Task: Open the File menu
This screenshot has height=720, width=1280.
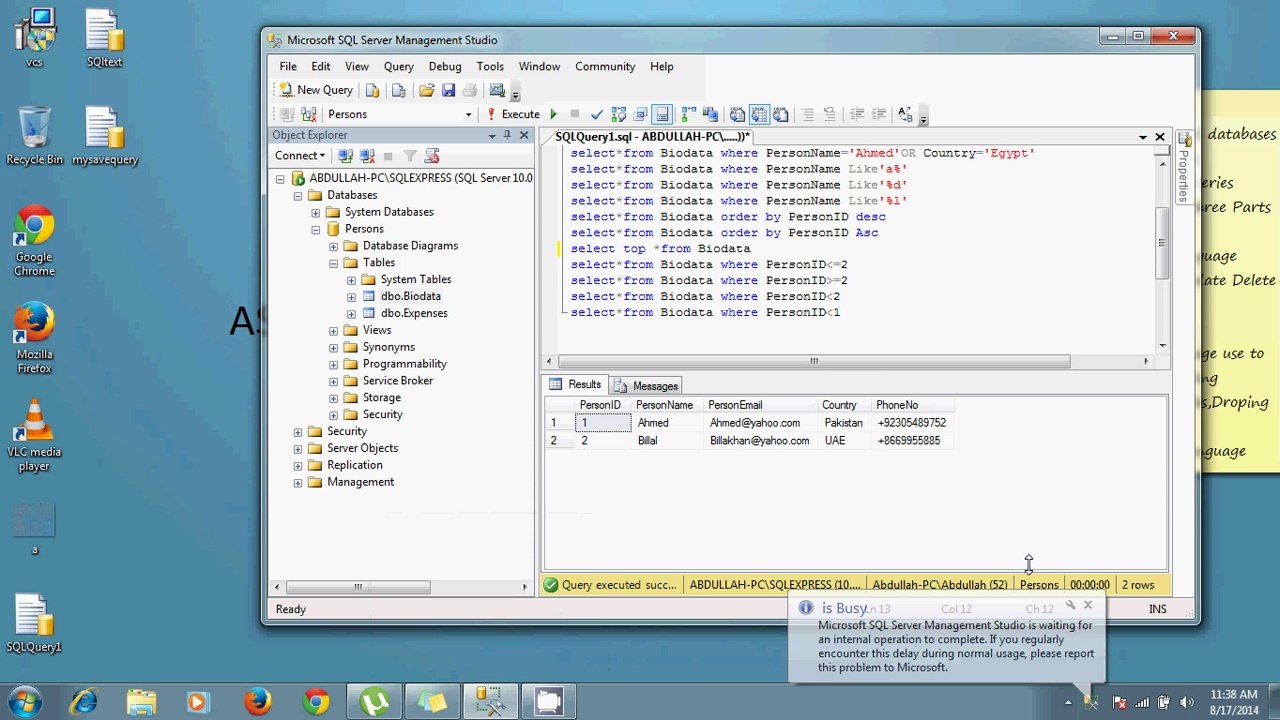Action: 288,66
